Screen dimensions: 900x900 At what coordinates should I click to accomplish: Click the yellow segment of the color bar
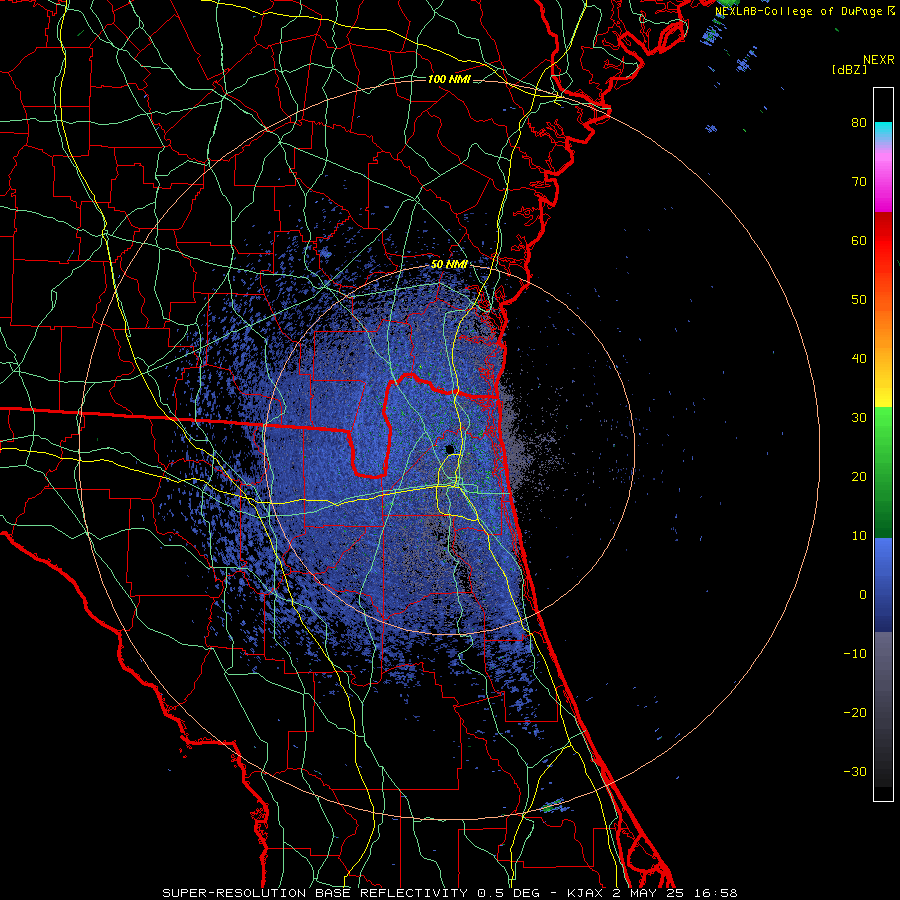tap(883, 396)
